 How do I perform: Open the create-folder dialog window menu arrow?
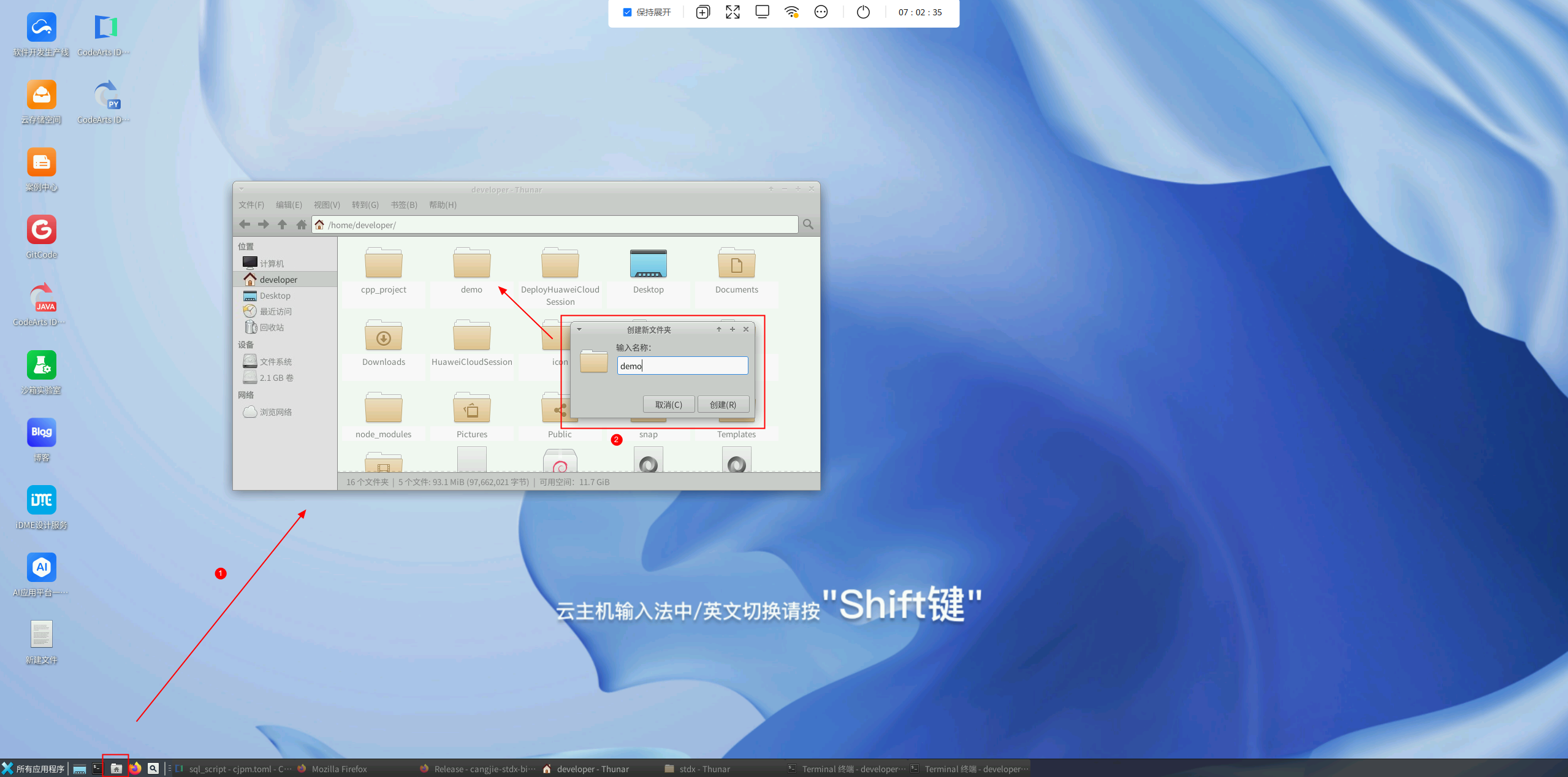pos(579,329)
